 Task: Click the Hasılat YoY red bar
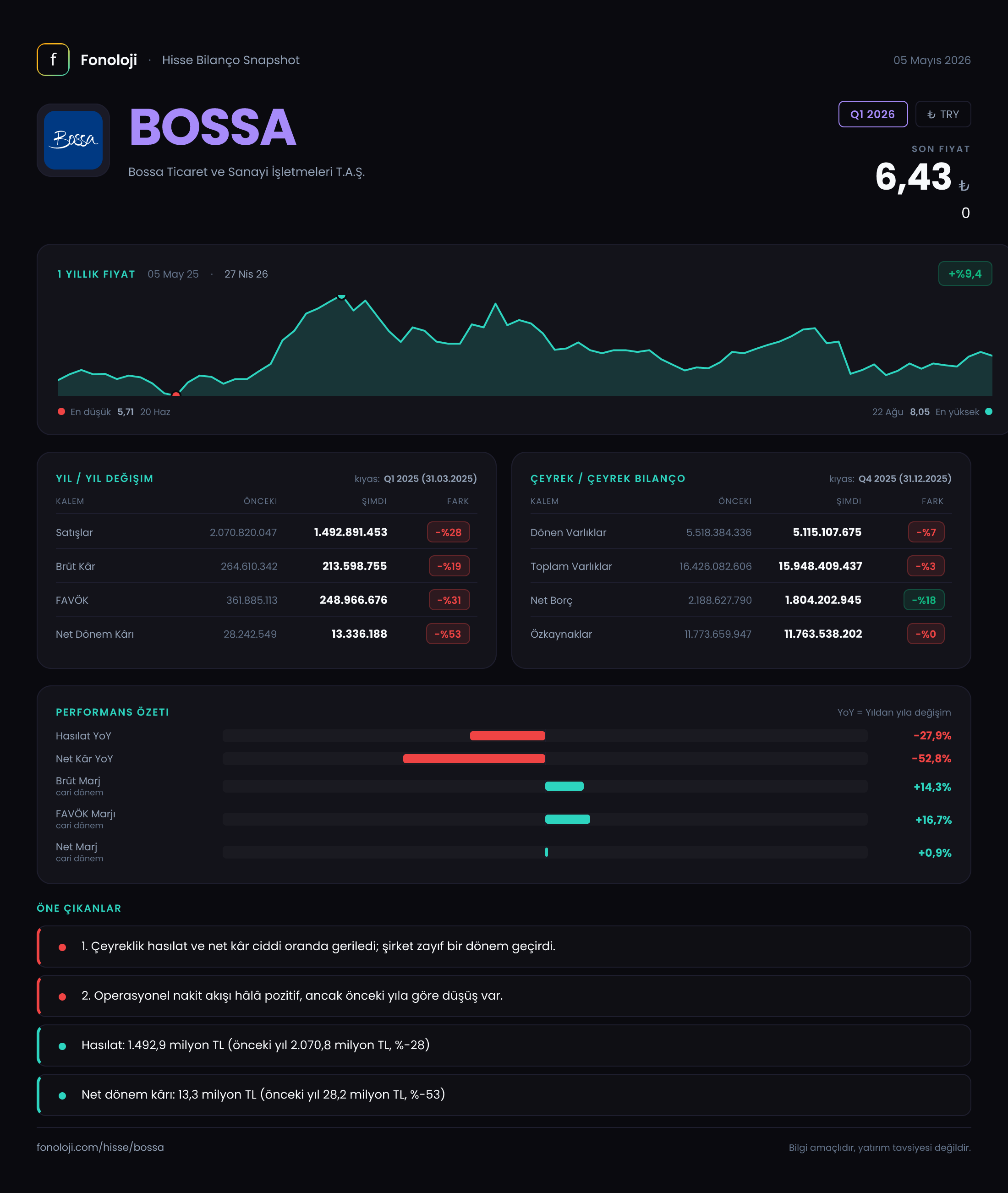(x=507, y=736)
